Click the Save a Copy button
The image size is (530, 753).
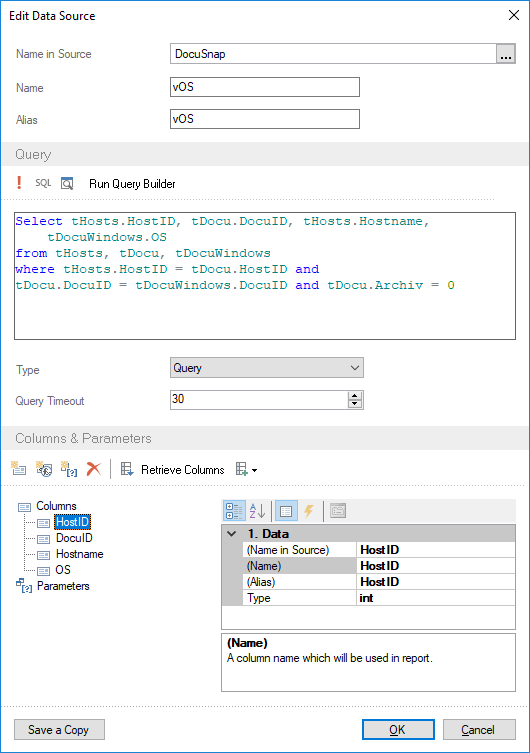[59, 730]
